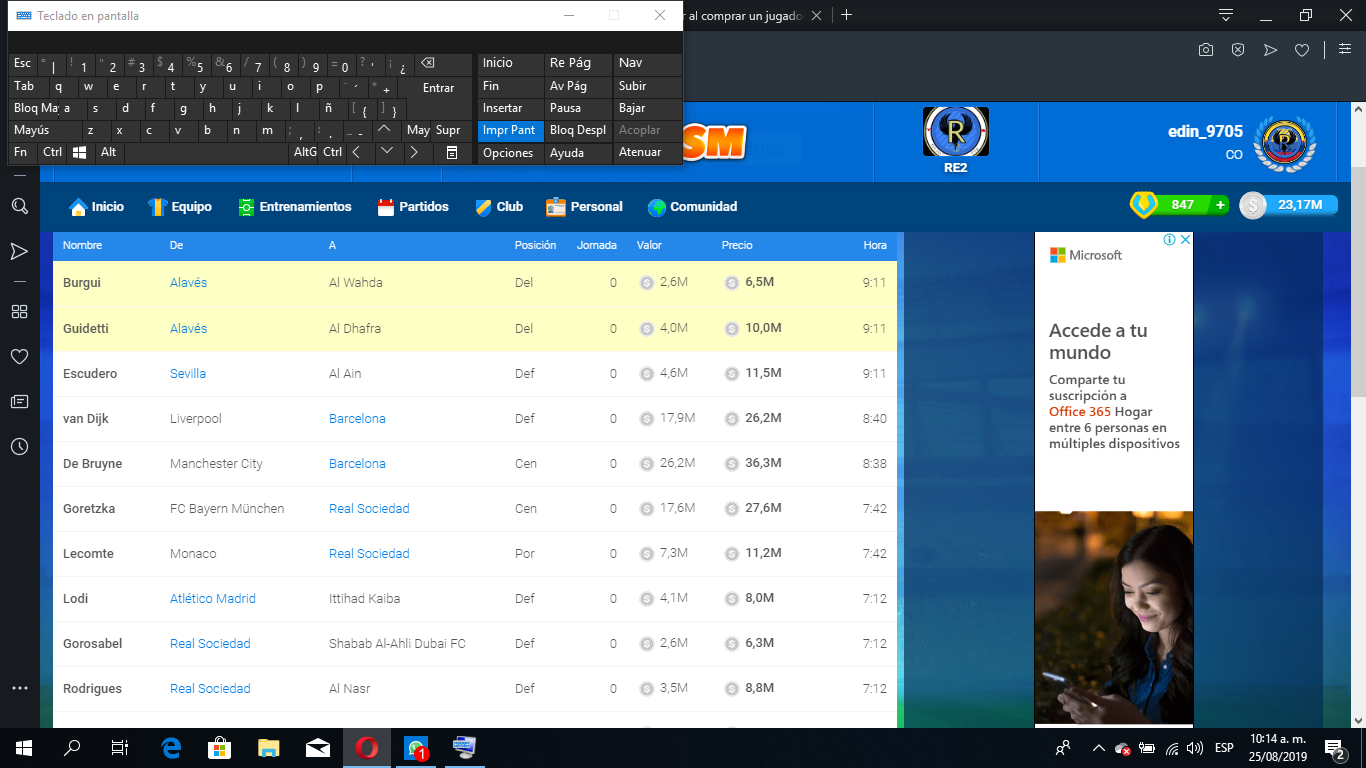
Task: Open the Entrenamientos menu
Action: pos(295,207)
